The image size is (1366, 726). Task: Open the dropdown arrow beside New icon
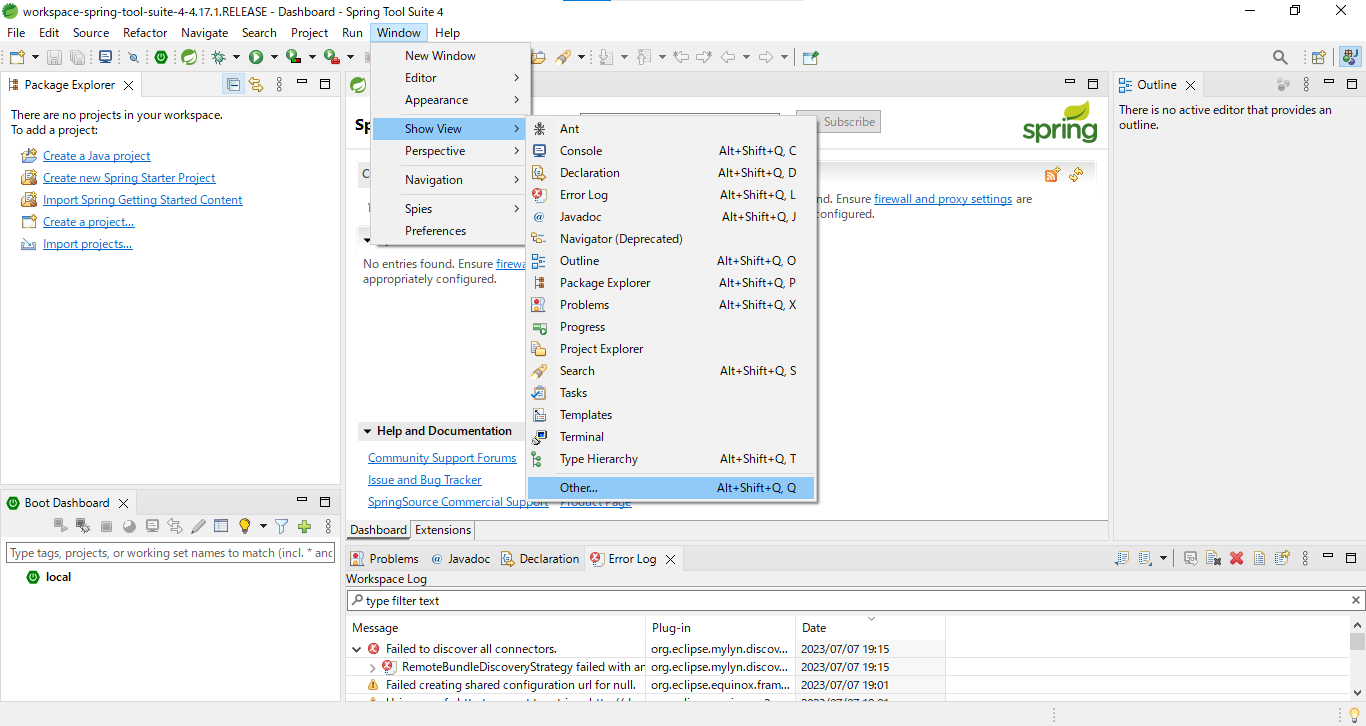(35, 57)
